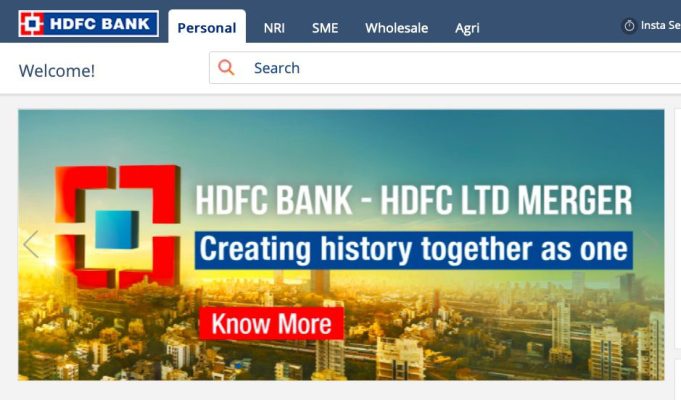Viewport: 681px width, 400px height.
Task: Open the Wholesale tab
Action: coord(397,28)
